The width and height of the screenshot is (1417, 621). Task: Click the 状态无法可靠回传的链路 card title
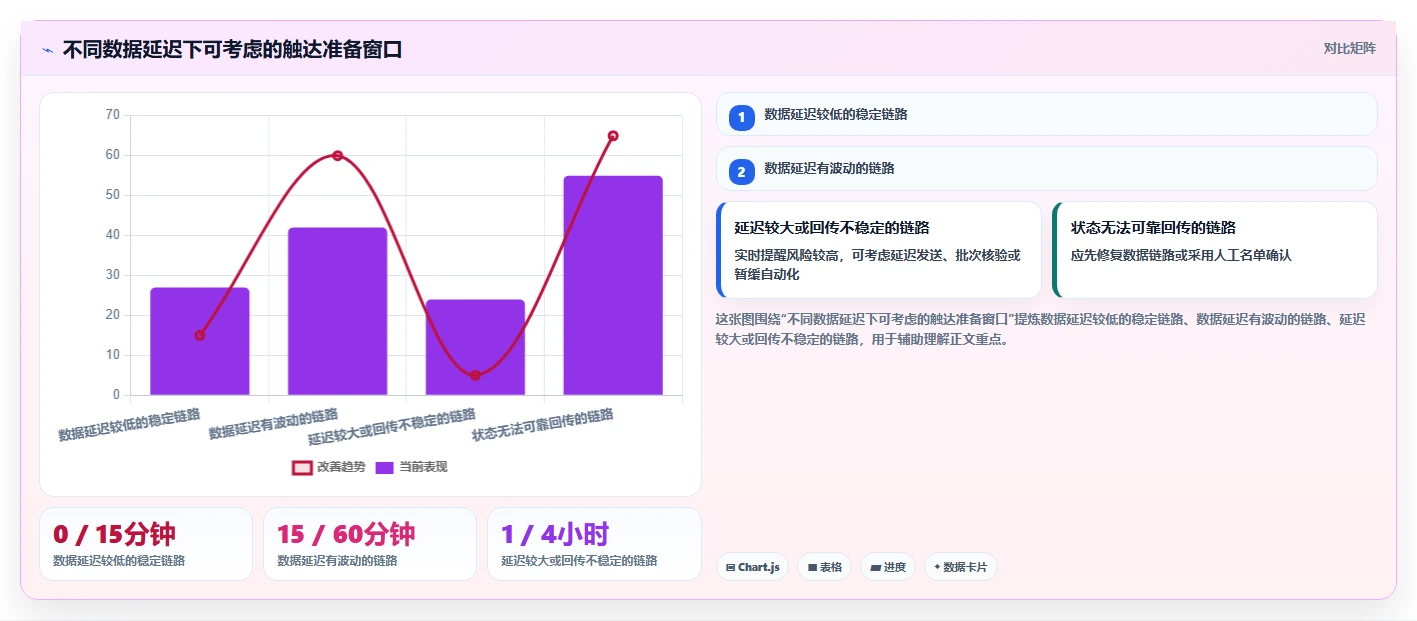[1153, 228]
